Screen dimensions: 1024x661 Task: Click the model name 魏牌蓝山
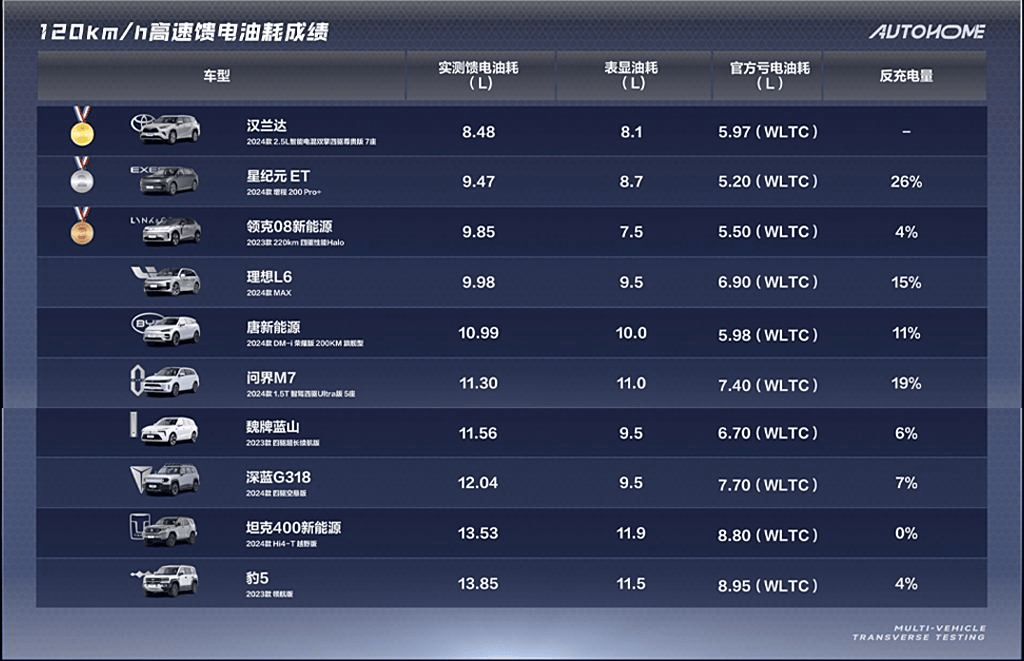pyautogui.click(x=273, y=427)
